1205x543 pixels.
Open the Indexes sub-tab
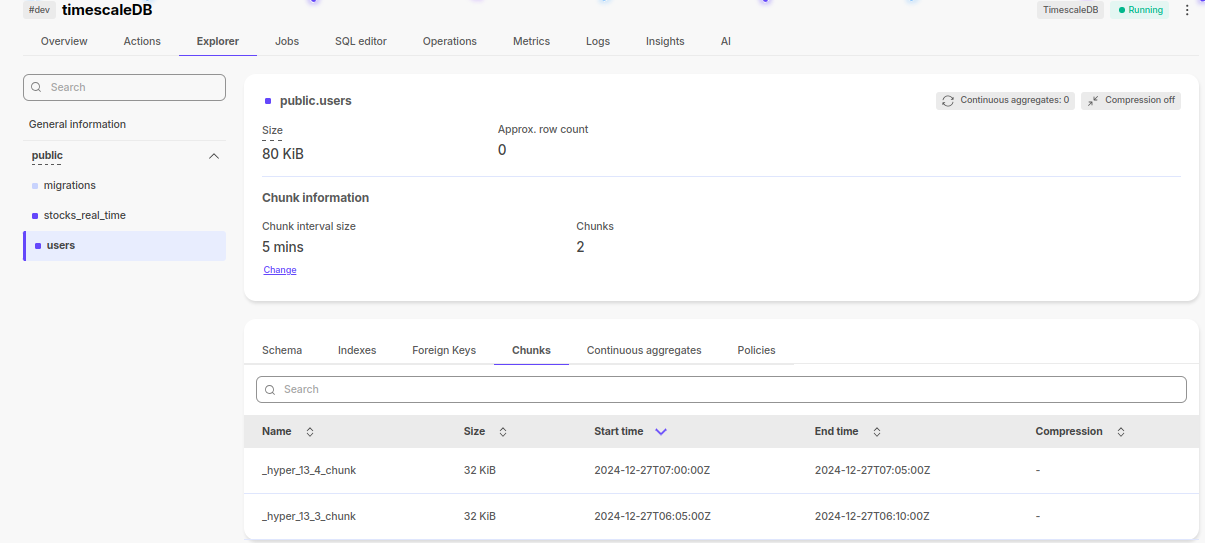pos(357,350)
